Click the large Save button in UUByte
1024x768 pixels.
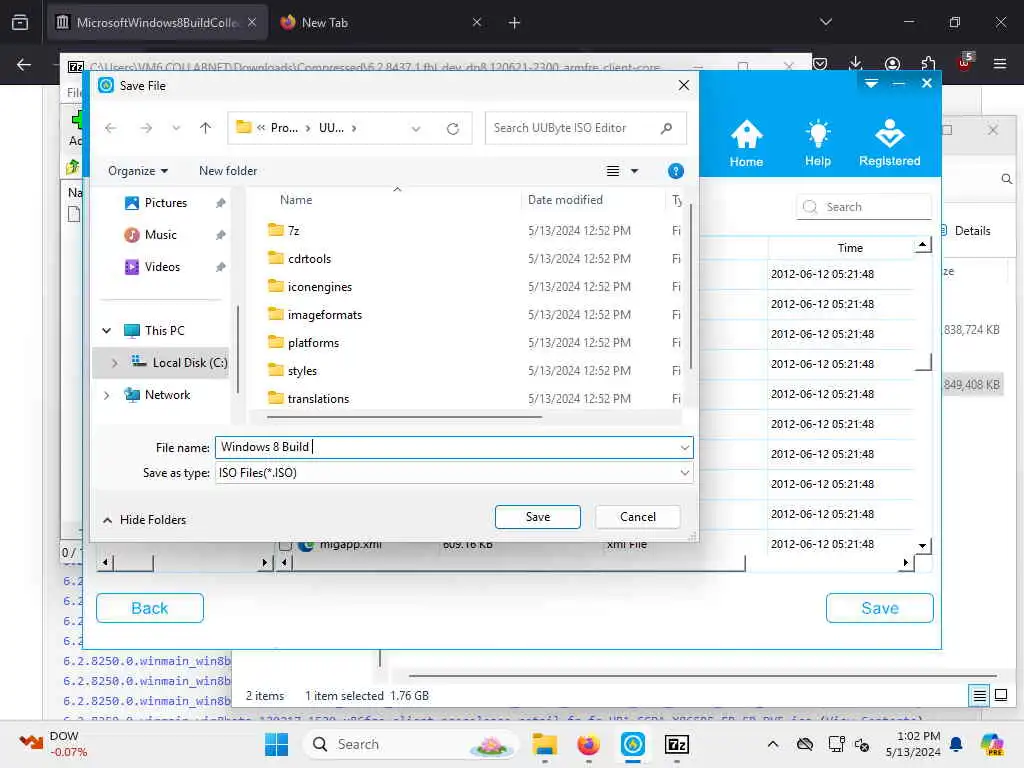pyautogui.click(x=880, y=609)
